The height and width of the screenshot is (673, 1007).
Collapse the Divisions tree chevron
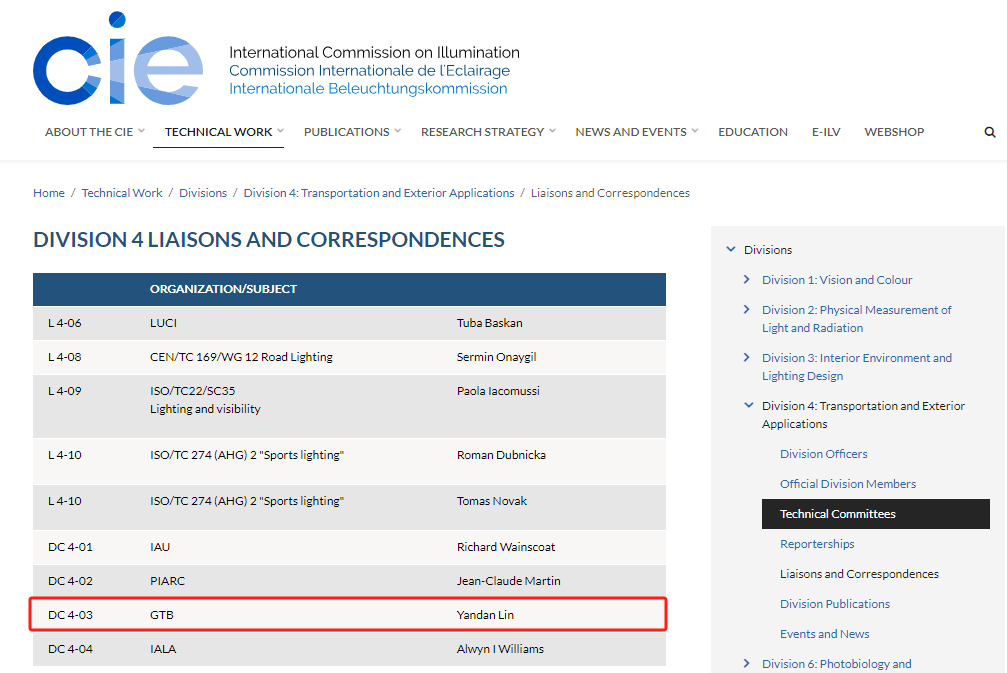click(x=730, y=249)
